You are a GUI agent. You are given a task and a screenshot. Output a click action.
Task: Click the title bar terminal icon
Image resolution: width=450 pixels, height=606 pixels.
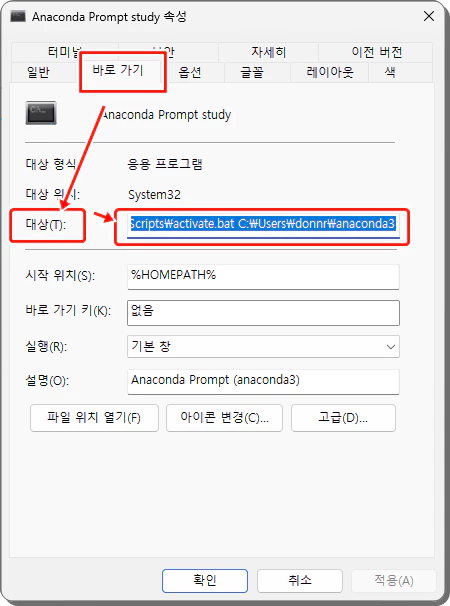point(18,17)
